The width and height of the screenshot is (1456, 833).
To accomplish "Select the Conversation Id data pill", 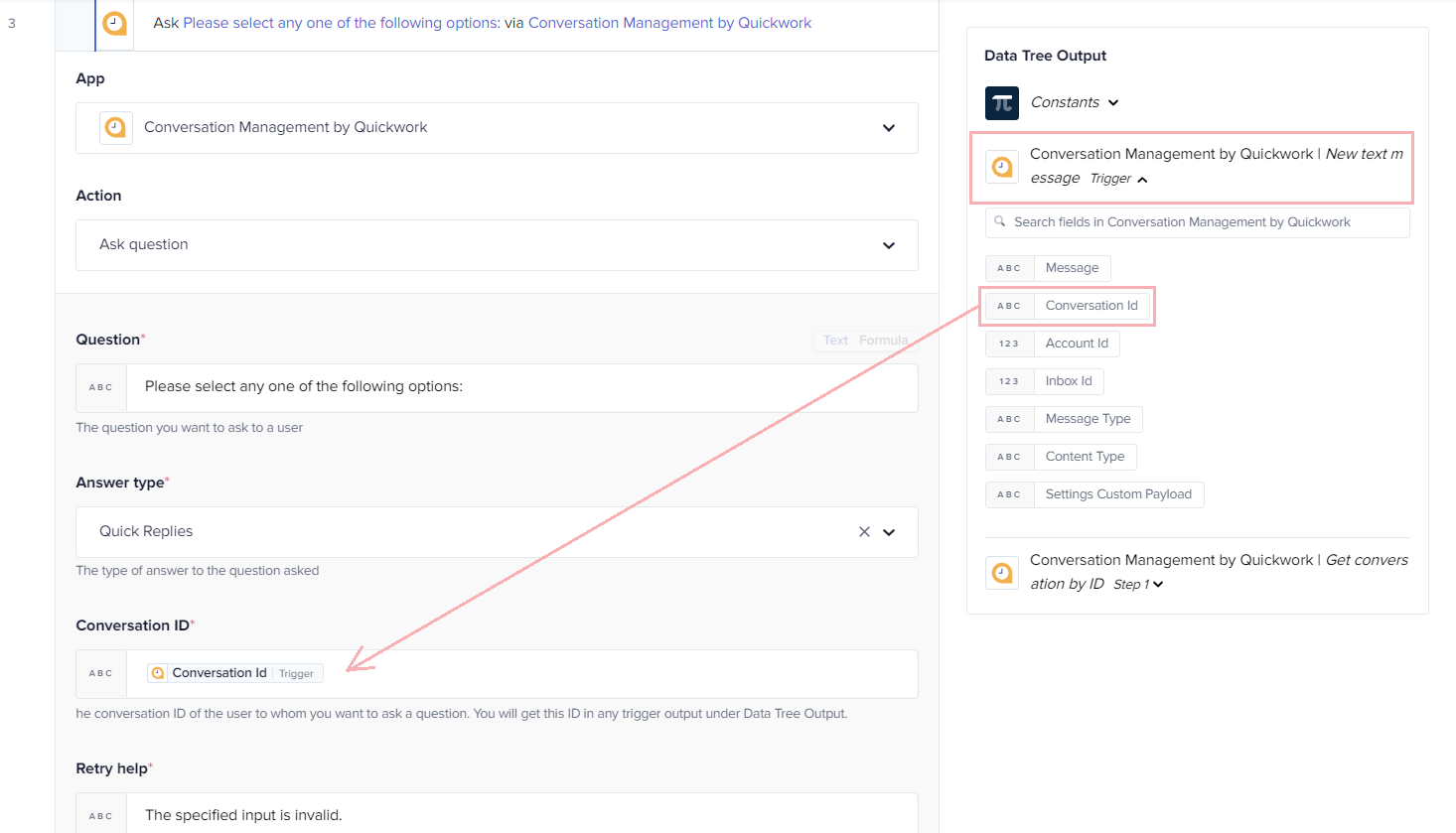I will [1092, 306].
